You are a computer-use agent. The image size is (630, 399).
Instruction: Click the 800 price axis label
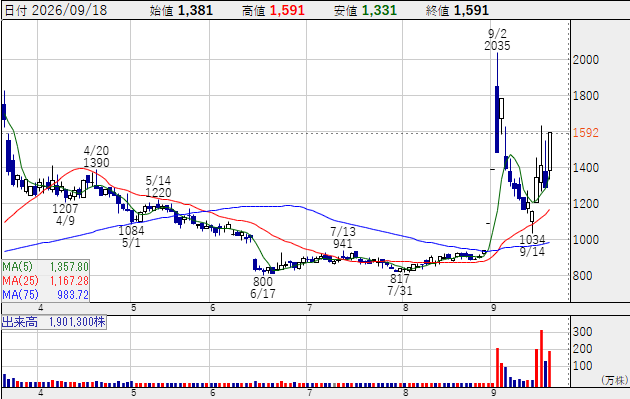(583, 276)
